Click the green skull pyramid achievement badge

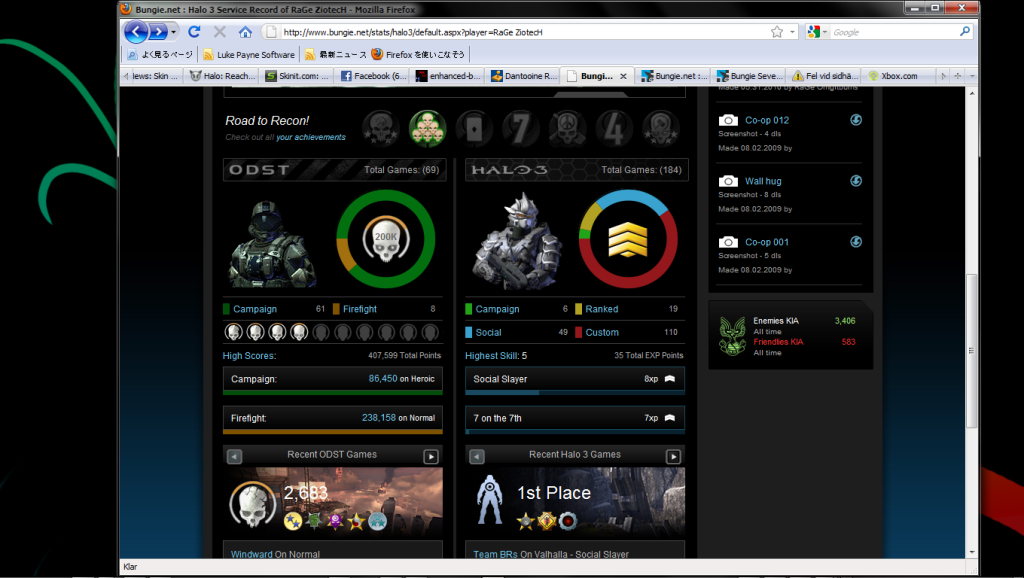pyautogui.click(x=427, y=127)
